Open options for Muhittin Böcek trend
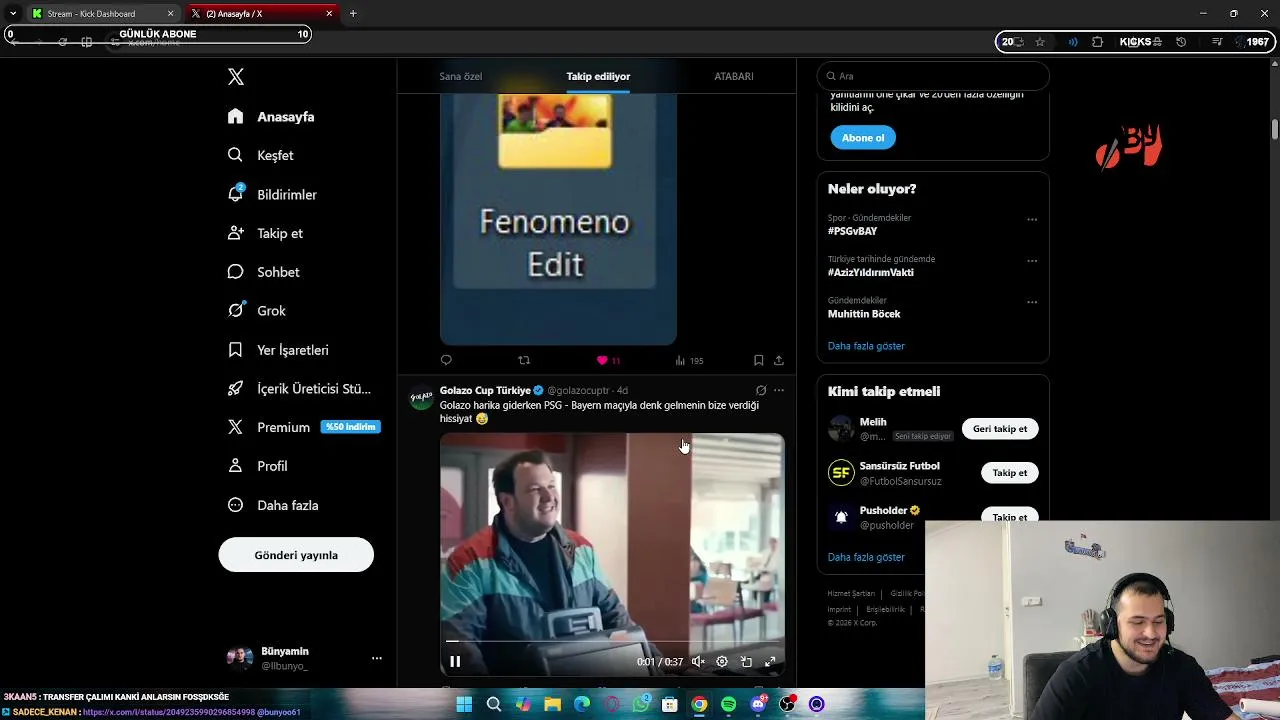Image resolution: width=1280 pixels, height=720 pixels. pos(1032,301)
